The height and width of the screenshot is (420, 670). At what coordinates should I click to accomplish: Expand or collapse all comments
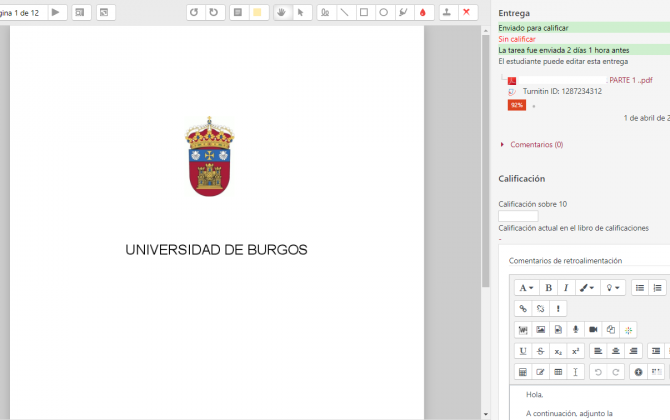click(104, 12)
